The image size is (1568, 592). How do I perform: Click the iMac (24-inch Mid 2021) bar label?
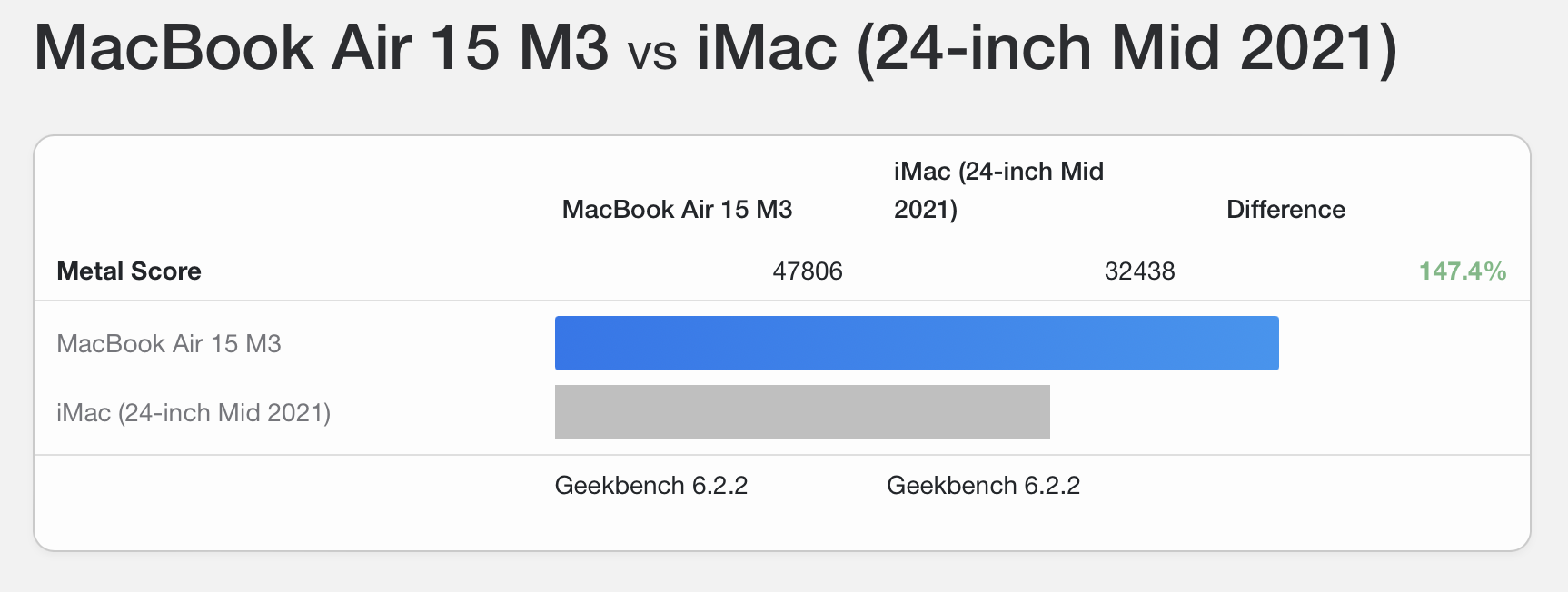[194, 413]
